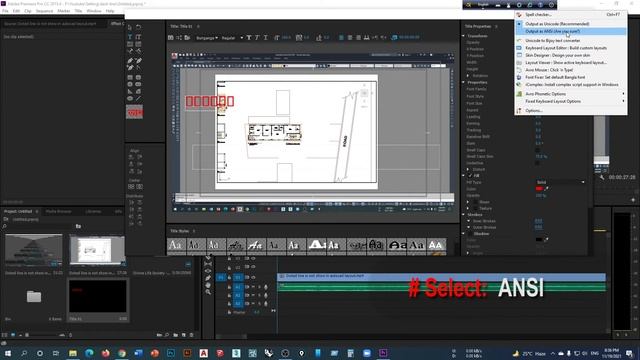This screenshot has width=640, height=360.
Task: Select the Type tool in Titler toolbar
Action: pyautogui.click(x=130, y=37)
